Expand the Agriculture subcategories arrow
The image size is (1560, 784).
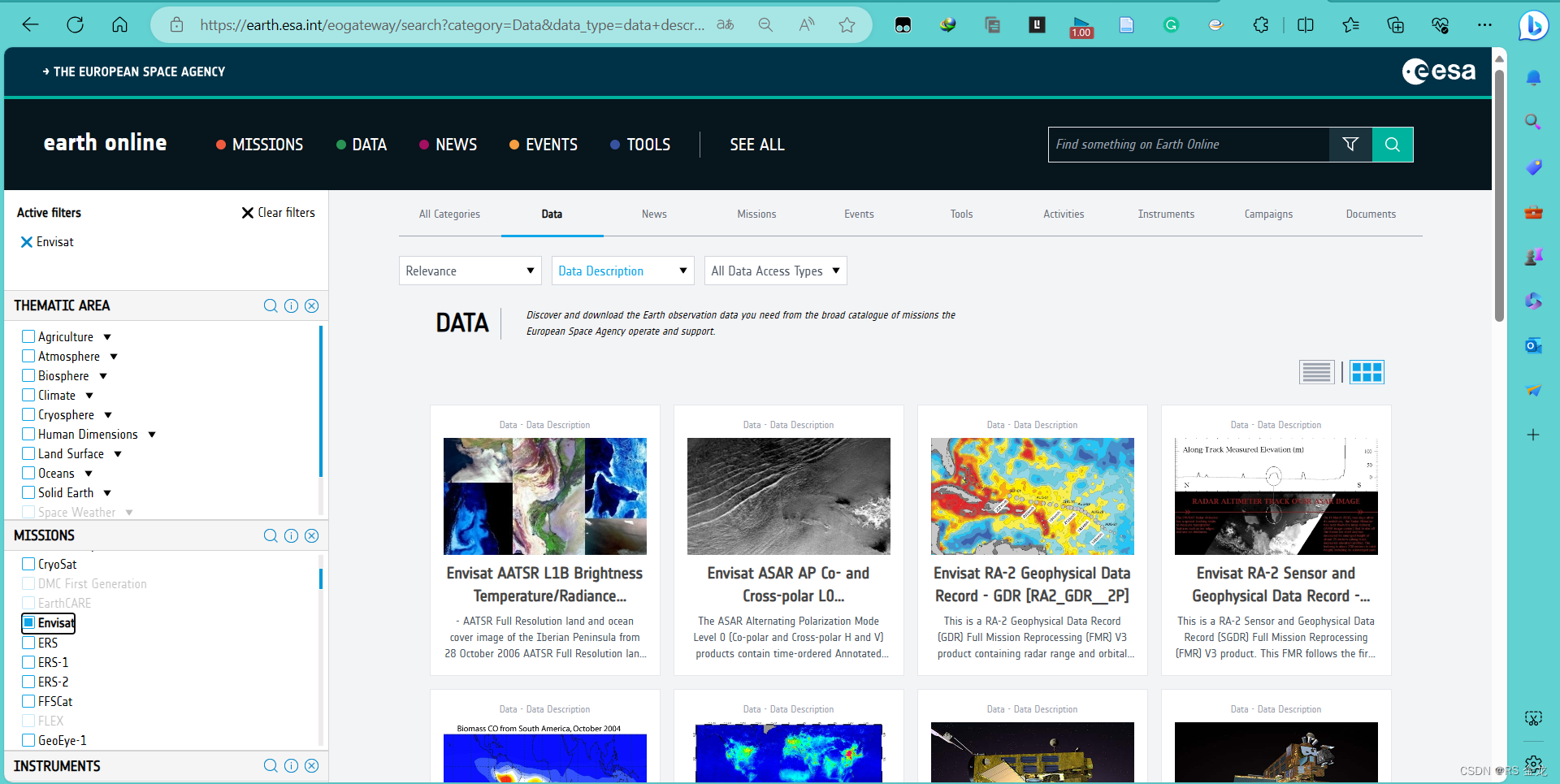point(107,337)
